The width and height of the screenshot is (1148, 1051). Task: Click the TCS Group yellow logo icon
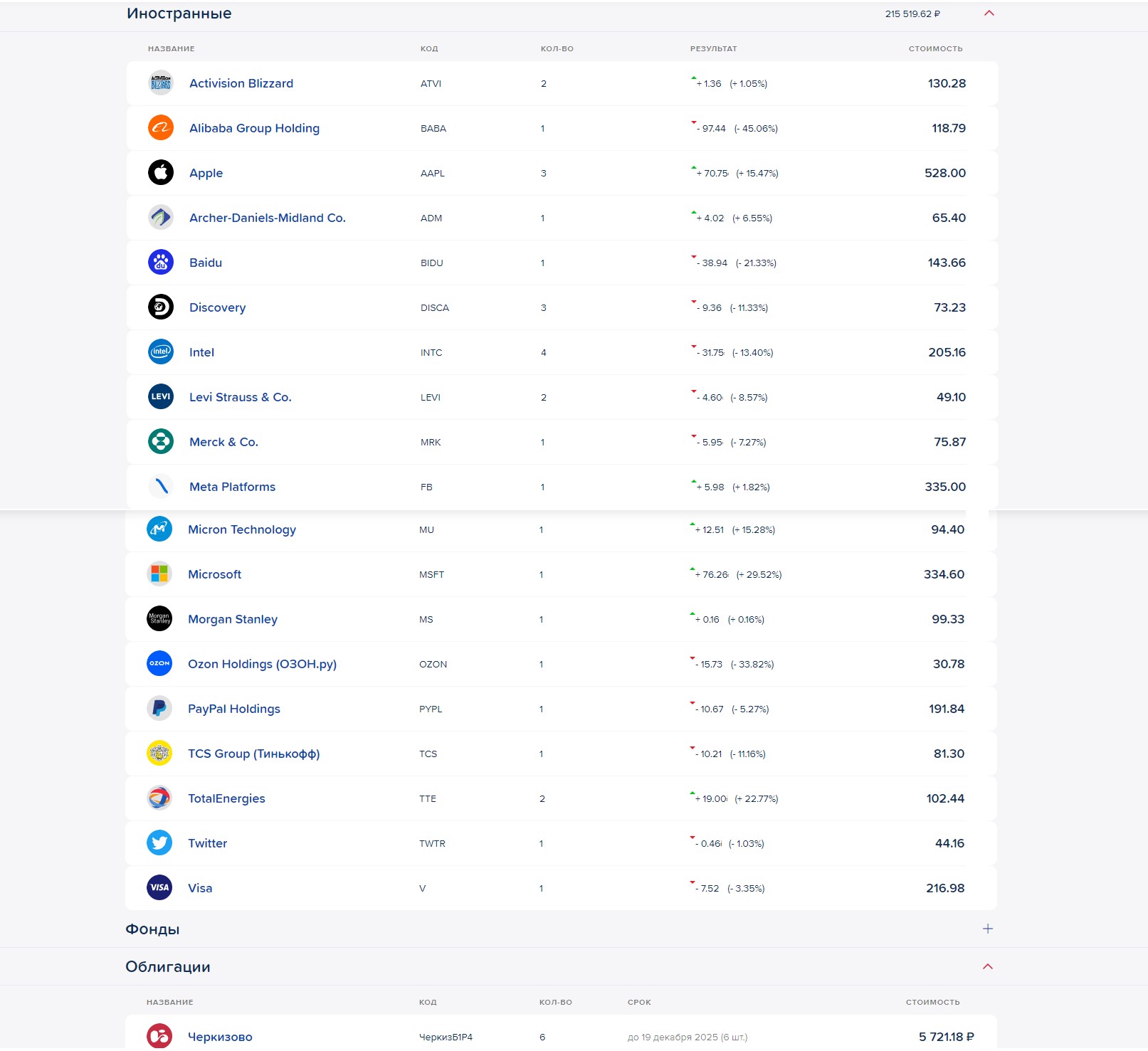159,754
